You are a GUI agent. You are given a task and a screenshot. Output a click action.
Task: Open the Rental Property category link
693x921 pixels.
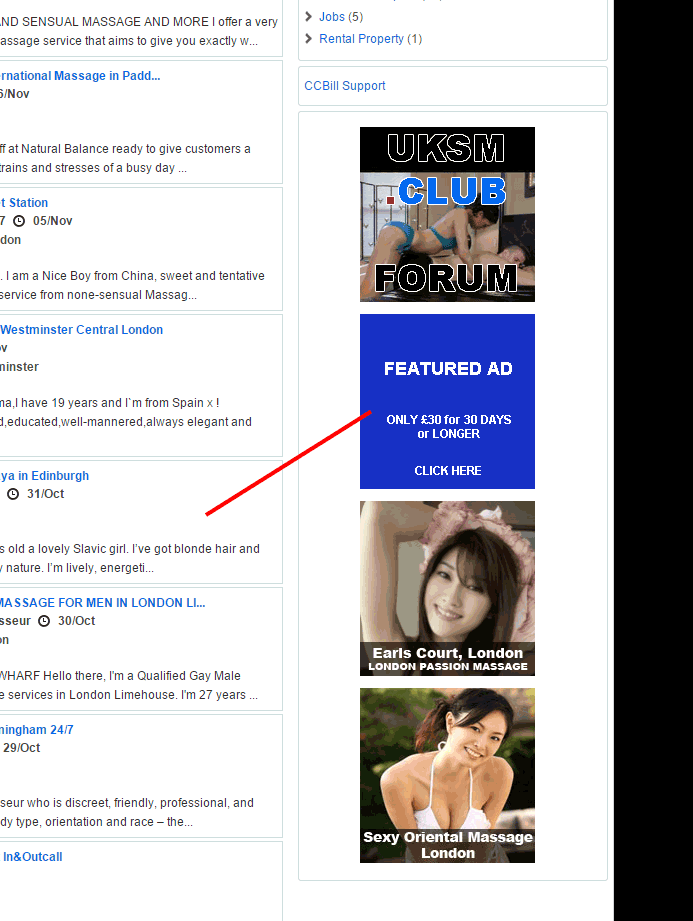tap(361, 39)
